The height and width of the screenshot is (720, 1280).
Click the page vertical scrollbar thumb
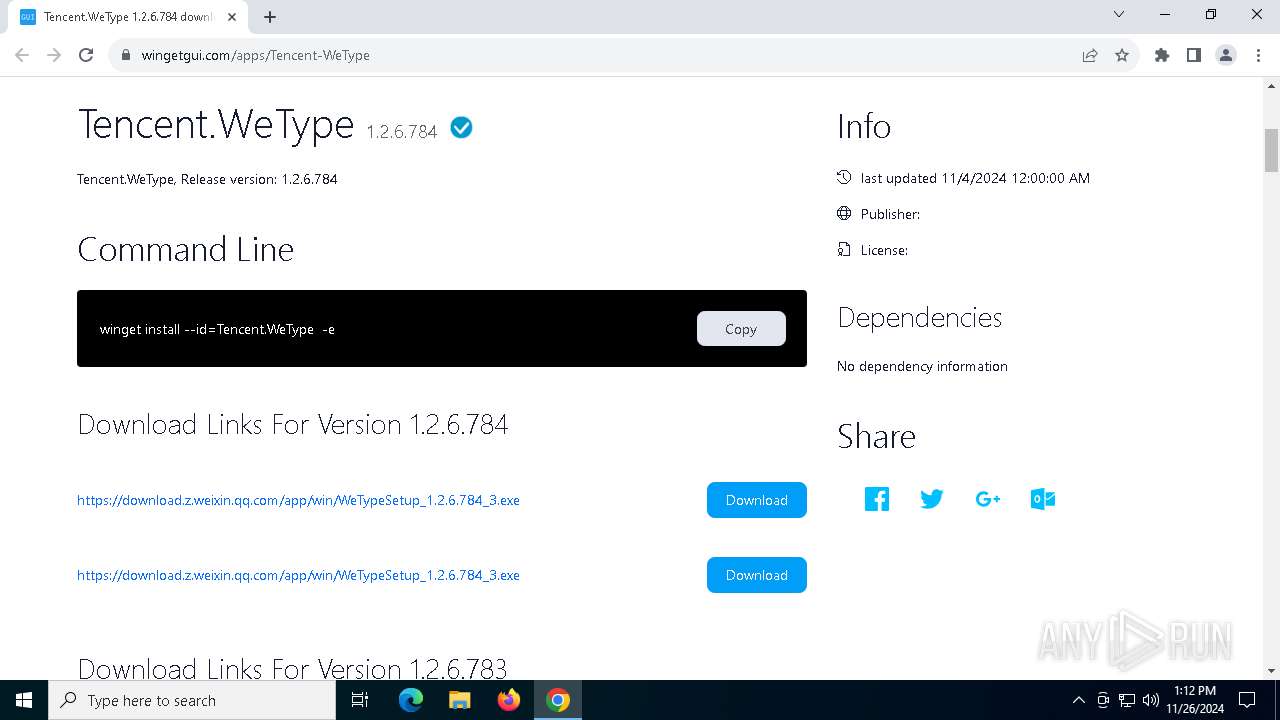click(1271, 150)
